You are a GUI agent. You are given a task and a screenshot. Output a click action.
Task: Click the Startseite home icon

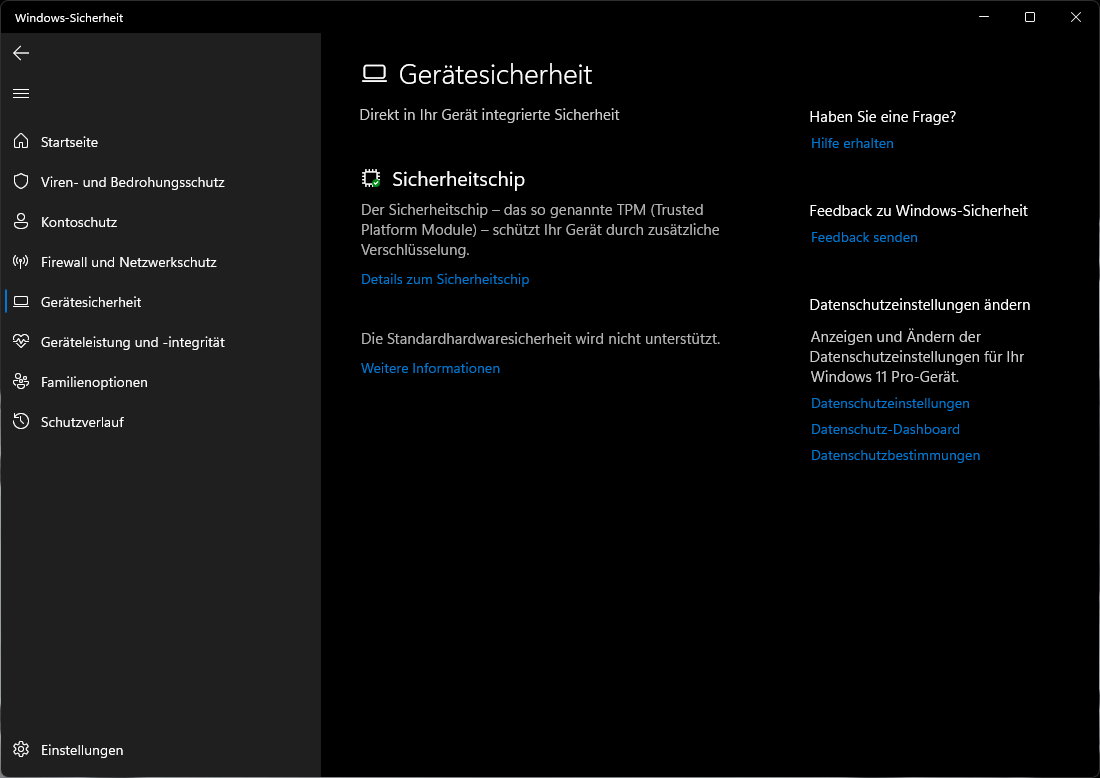pyautogui.click(x=21, y=142)
